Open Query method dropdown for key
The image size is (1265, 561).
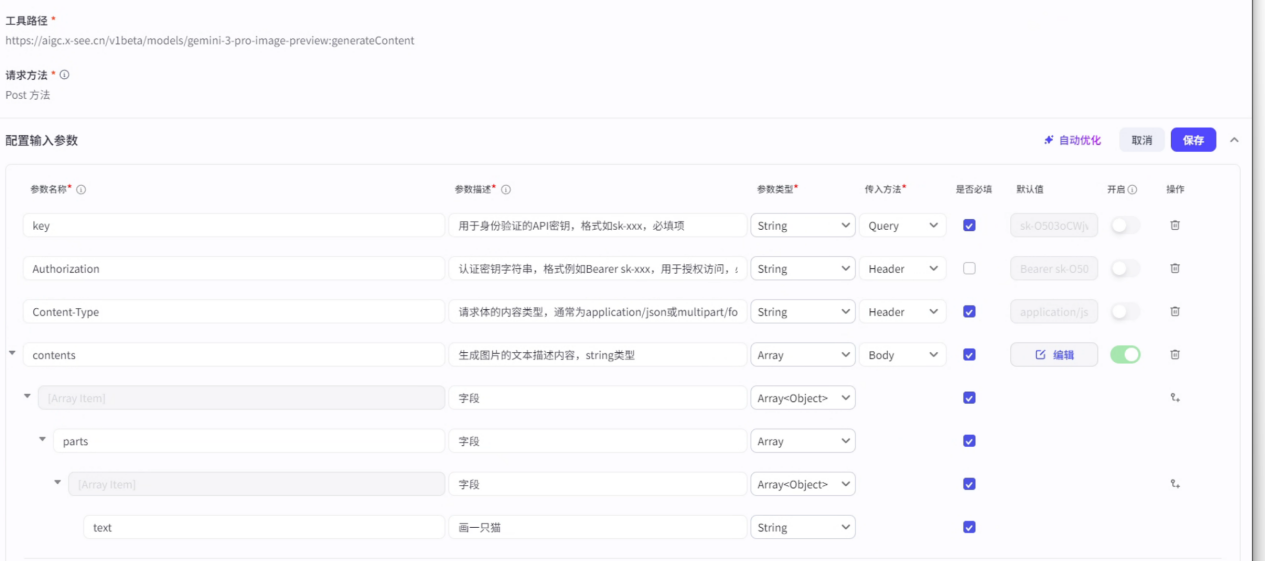tap(903, 225)
